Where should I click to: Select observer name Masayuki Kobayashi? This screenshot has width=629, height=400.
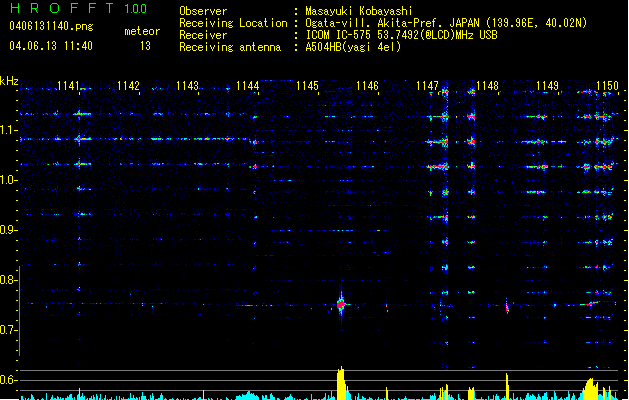click(359, 11)
